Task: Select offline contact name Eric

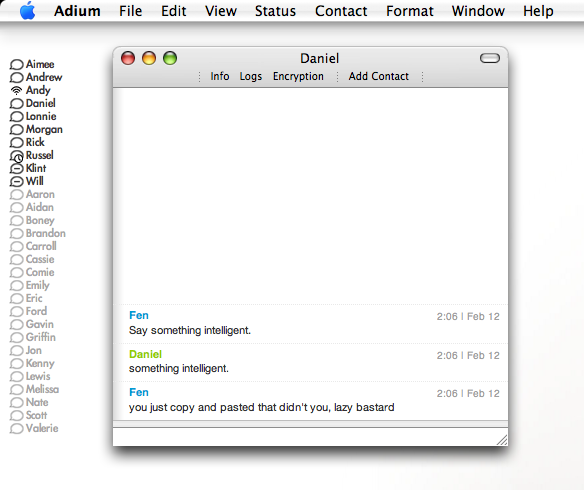Action: tap(34, 299)
